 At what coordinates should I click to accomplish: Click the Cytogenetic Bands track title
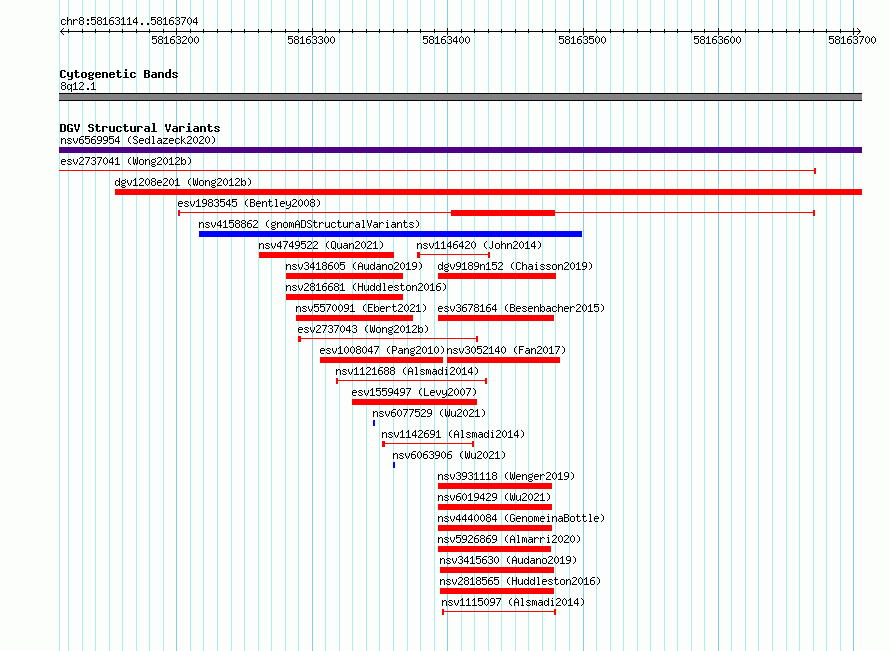coord(119,74)
